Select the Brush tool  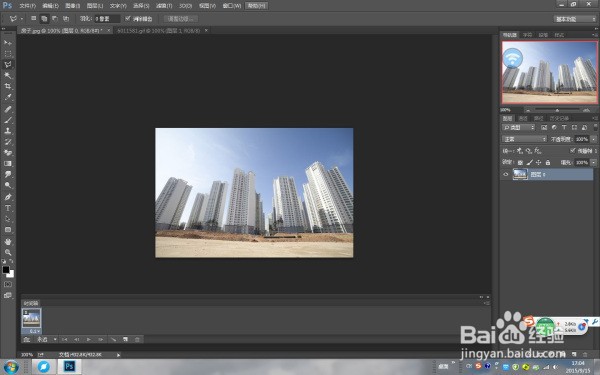tap(8, 120)
